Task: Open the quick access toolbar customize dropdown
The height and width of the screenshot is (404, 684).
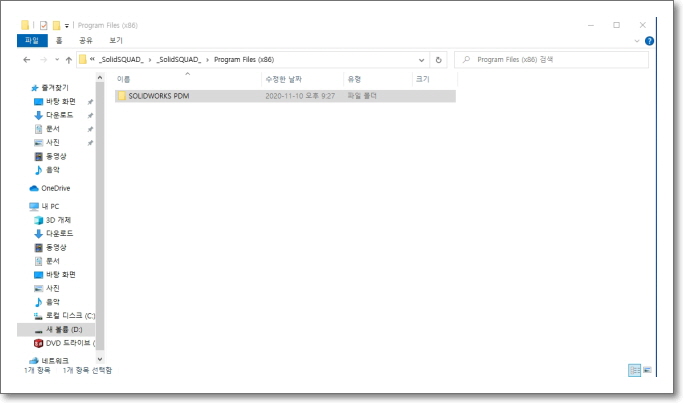Action: 67,26
